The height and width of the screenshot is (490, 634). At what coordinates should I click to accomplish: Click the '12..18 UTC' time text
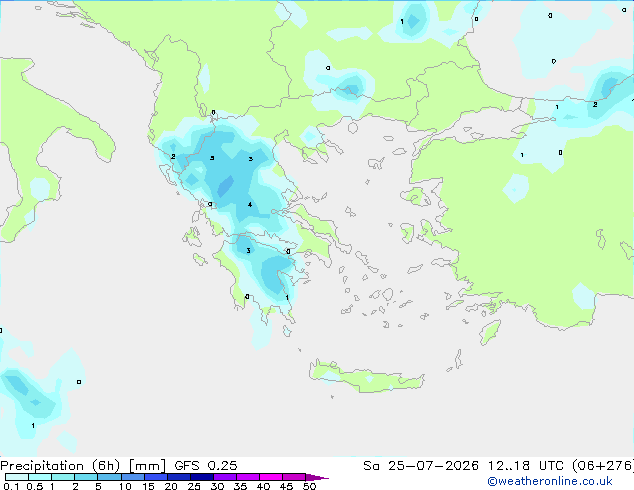pos(526,466)
